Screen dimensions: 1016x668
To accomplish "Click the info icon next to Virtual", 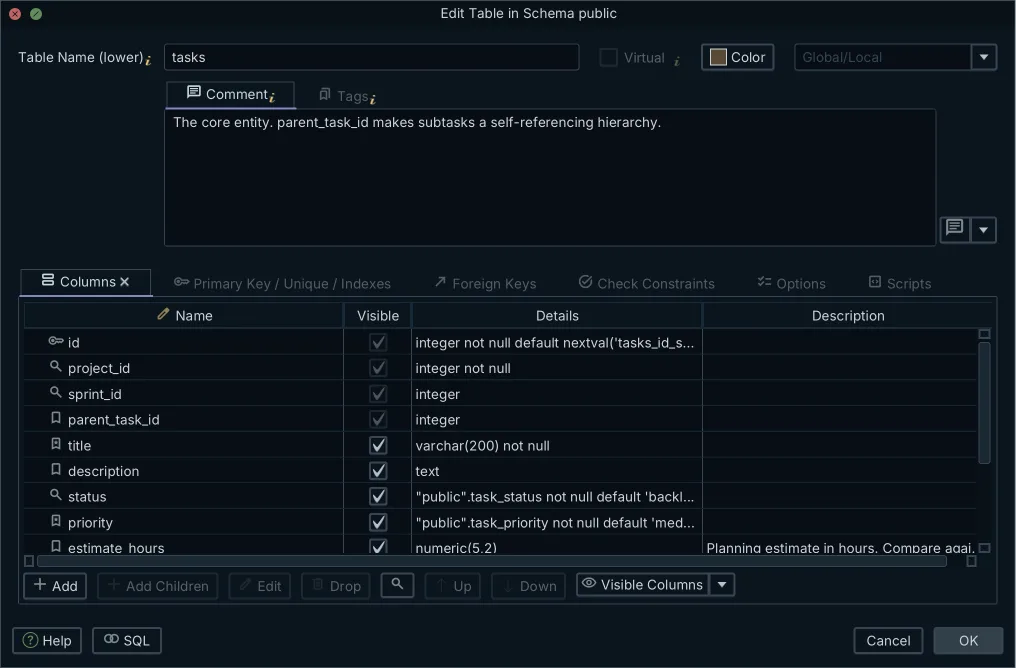I will (x=676, y=61).
